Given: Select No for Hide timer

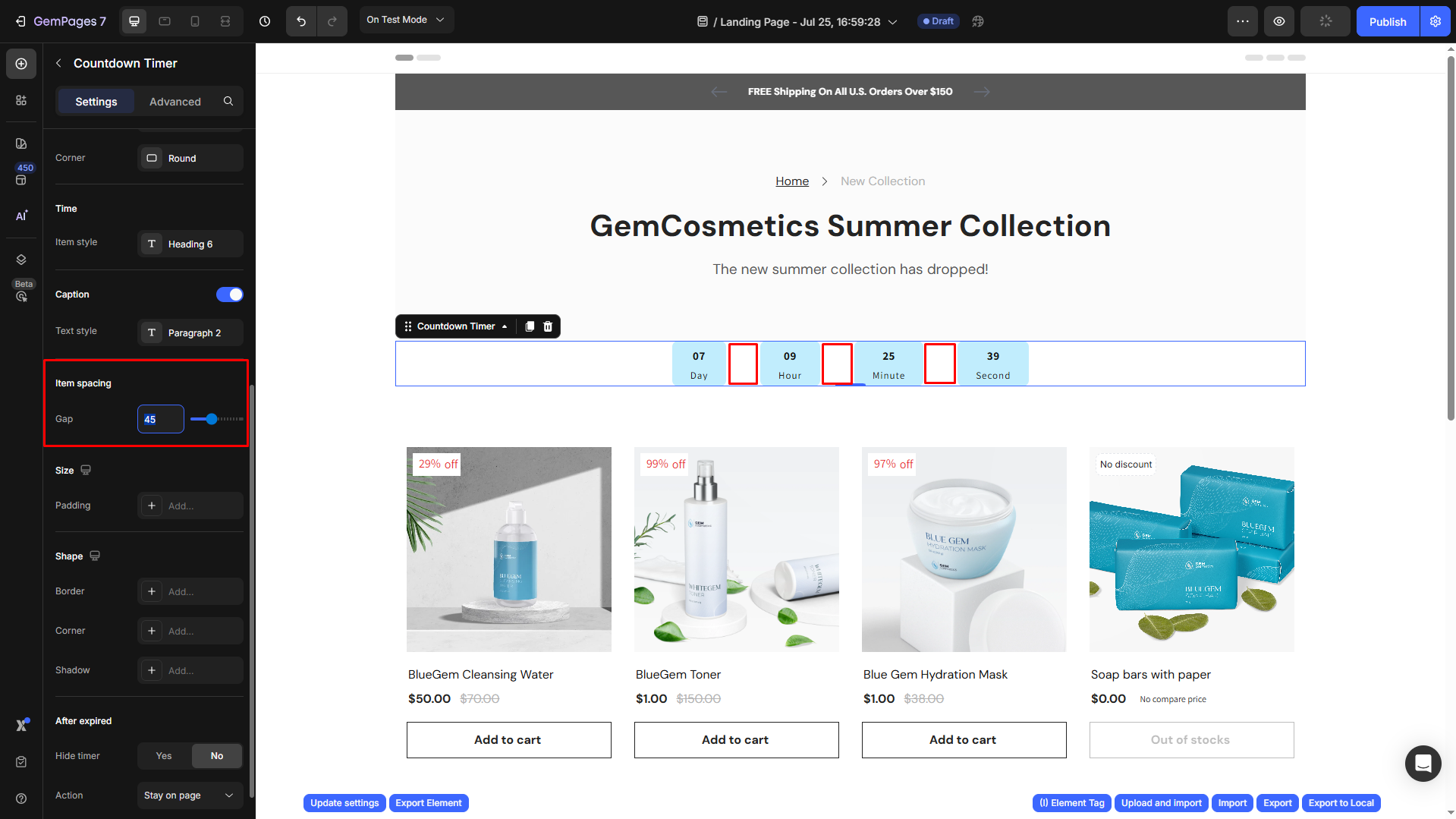Looking at the screenshot, I should (217, 756).
